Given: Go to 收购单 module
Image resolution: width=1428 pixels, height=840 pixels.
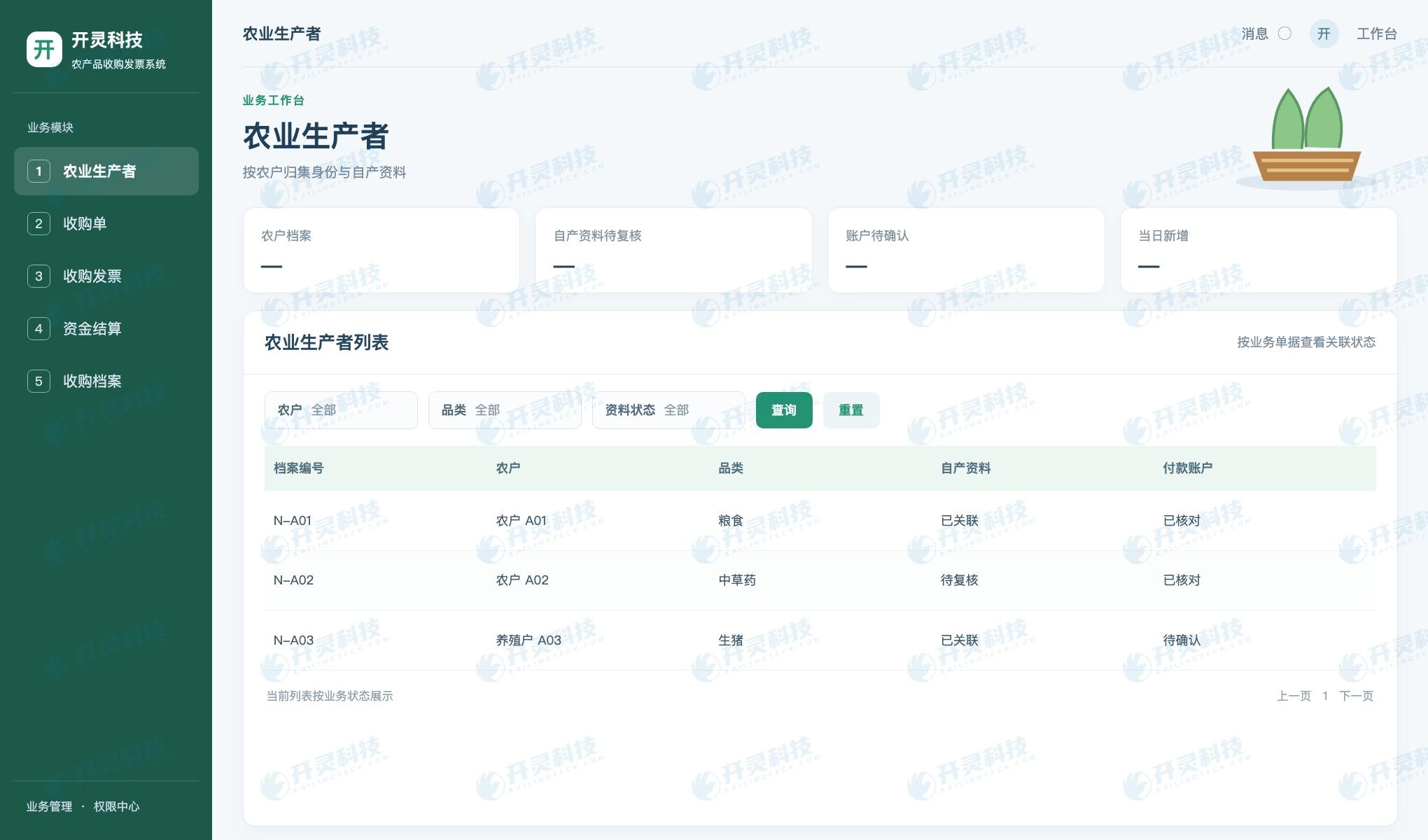Looking at the screenshot, I should [106, 223].
